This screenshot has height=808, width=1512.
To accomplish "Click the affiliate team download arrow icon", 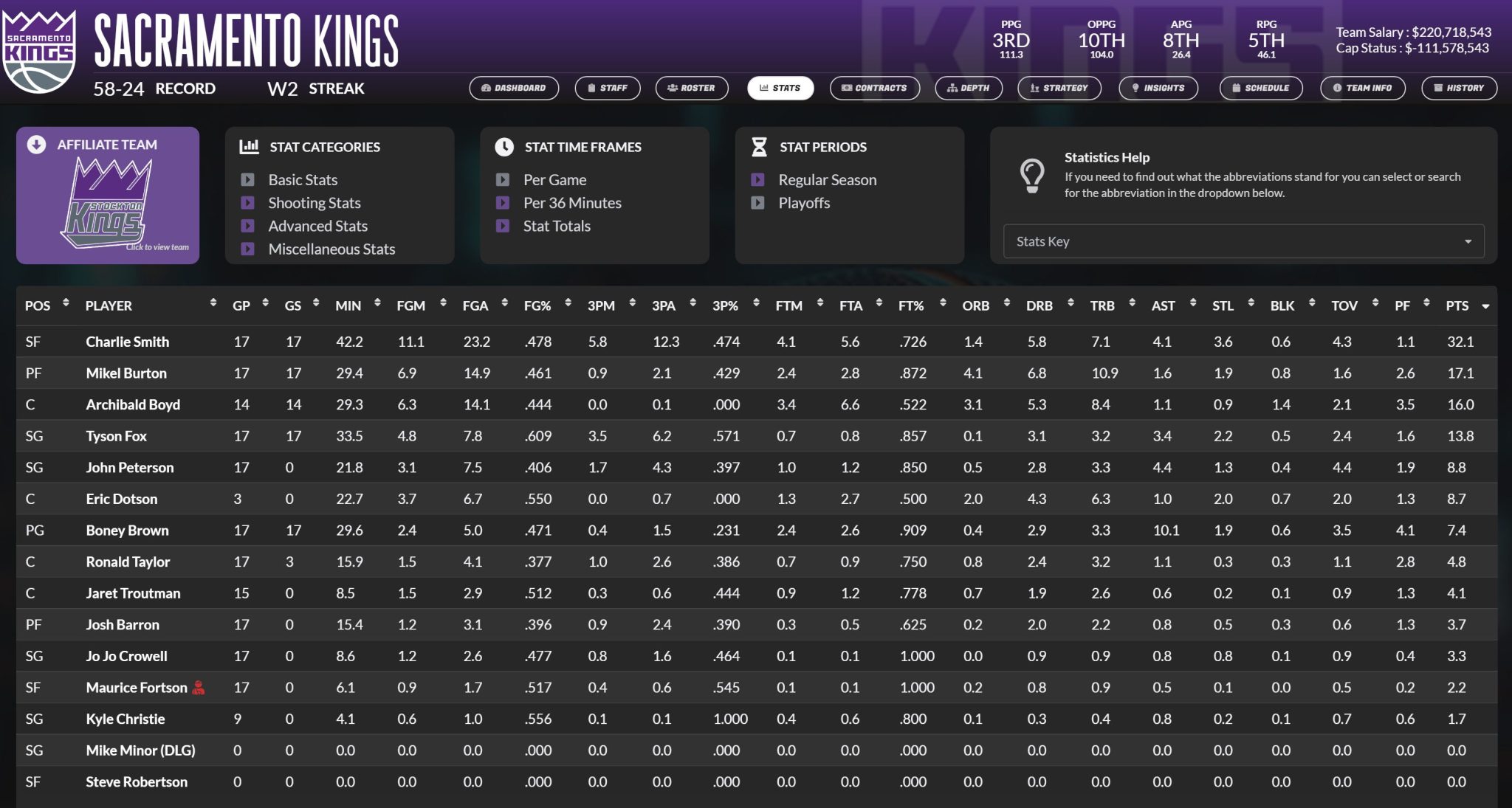I will tap(36, 145).
